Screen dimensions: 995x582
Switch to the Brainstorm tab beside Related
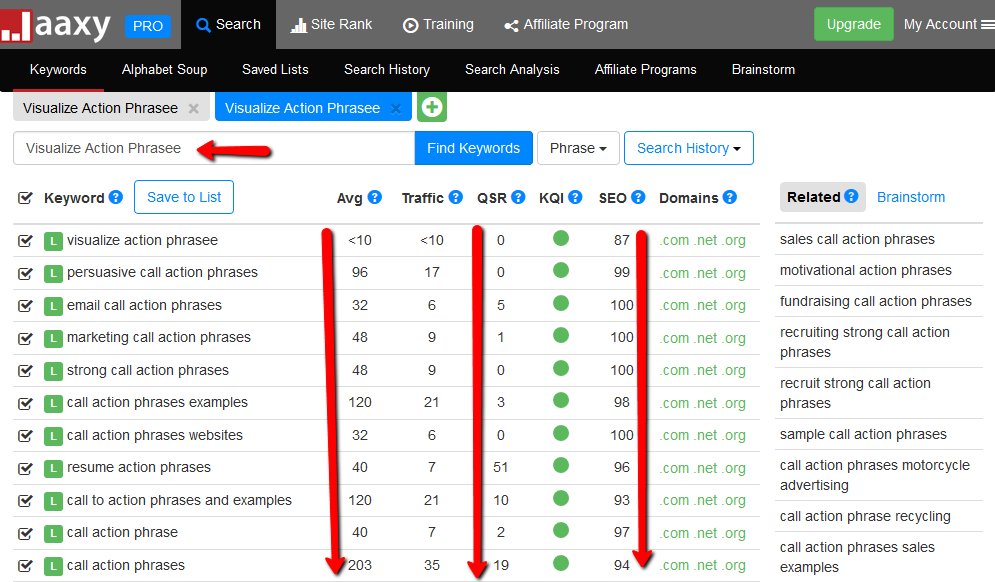coord(911,197)
